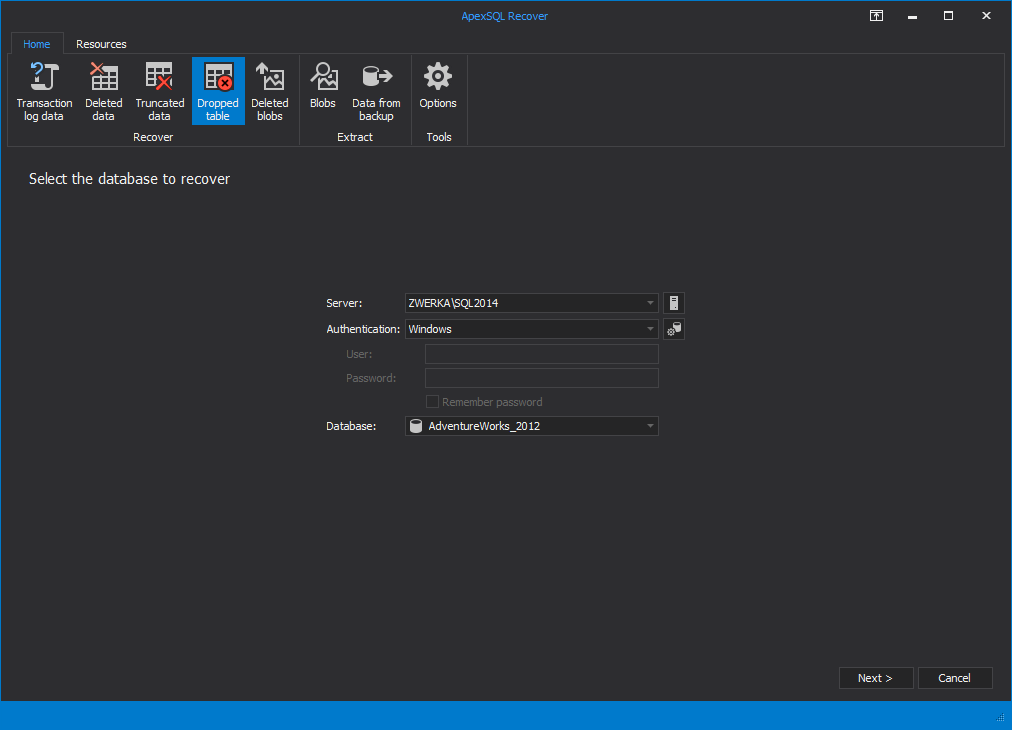The height and width of the screenshot is (730, 1012).
Task: Switch to the Resources tab
Action: [x=101, y=44]
